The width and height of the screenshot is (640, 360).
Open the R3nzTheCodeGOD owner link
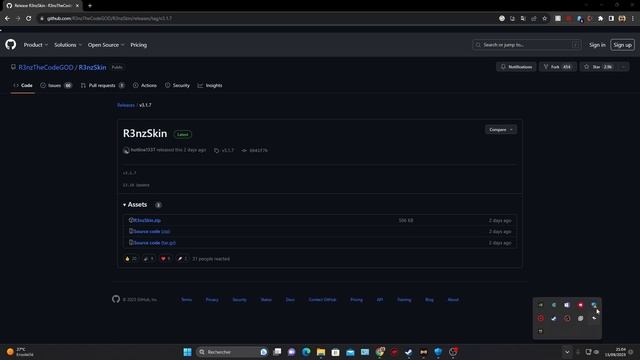click(46, 67)
